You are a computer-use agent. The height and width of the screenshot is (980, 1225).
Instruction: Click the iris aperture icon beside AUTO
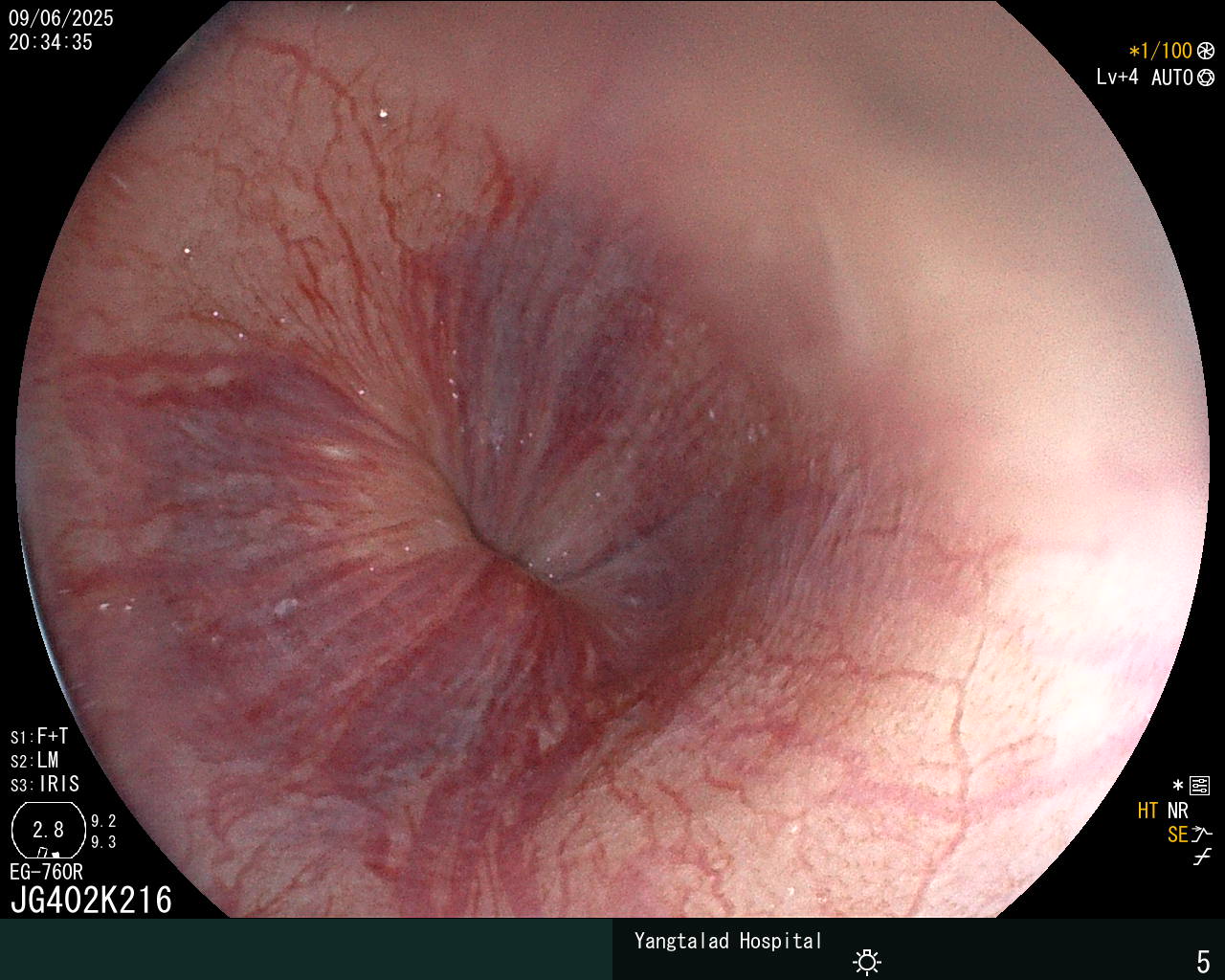tap(1206, 78)
